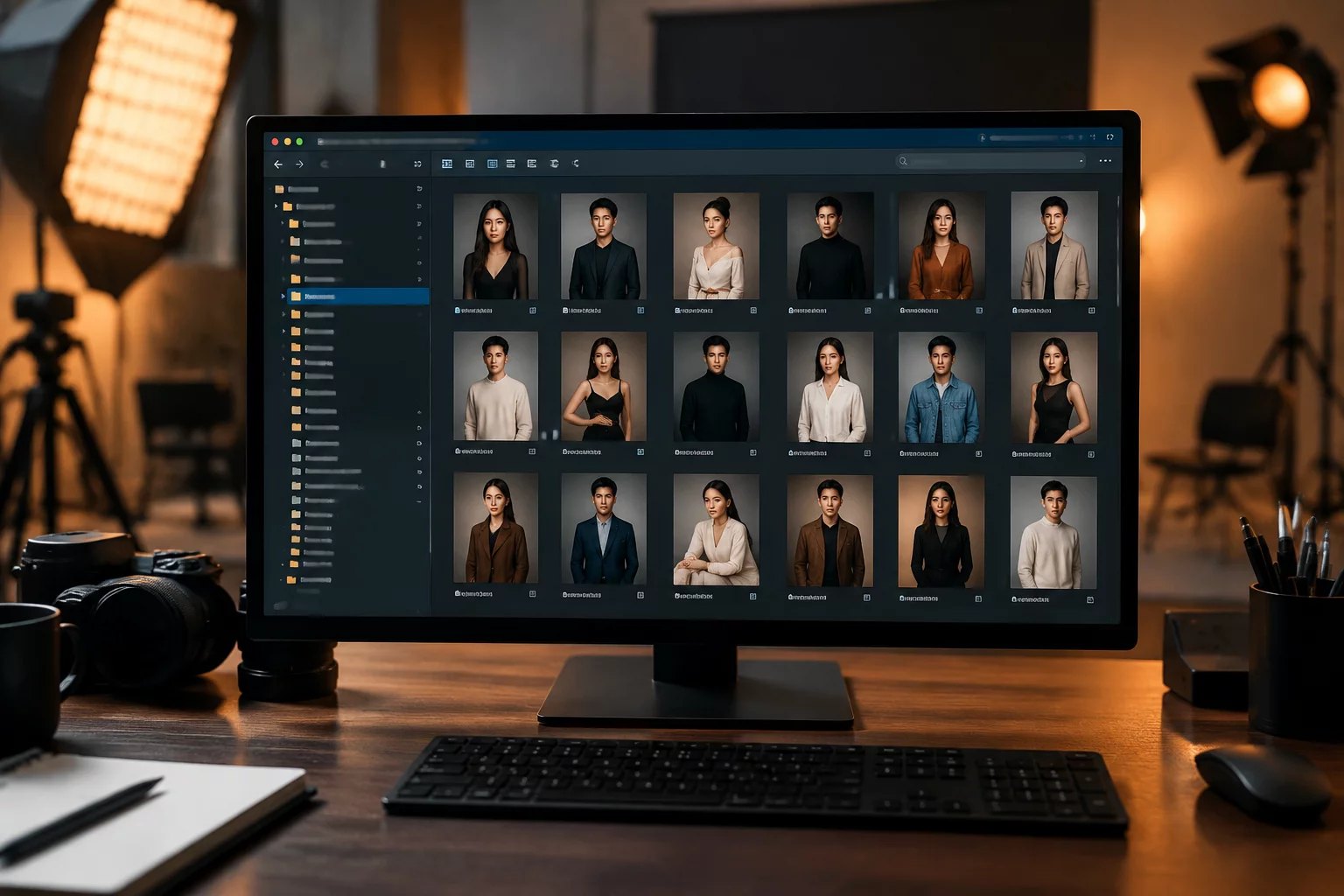Click the vertical scrollbar of the thumbnail grid
The image size is (1344, 896).
click(1118, 249)
